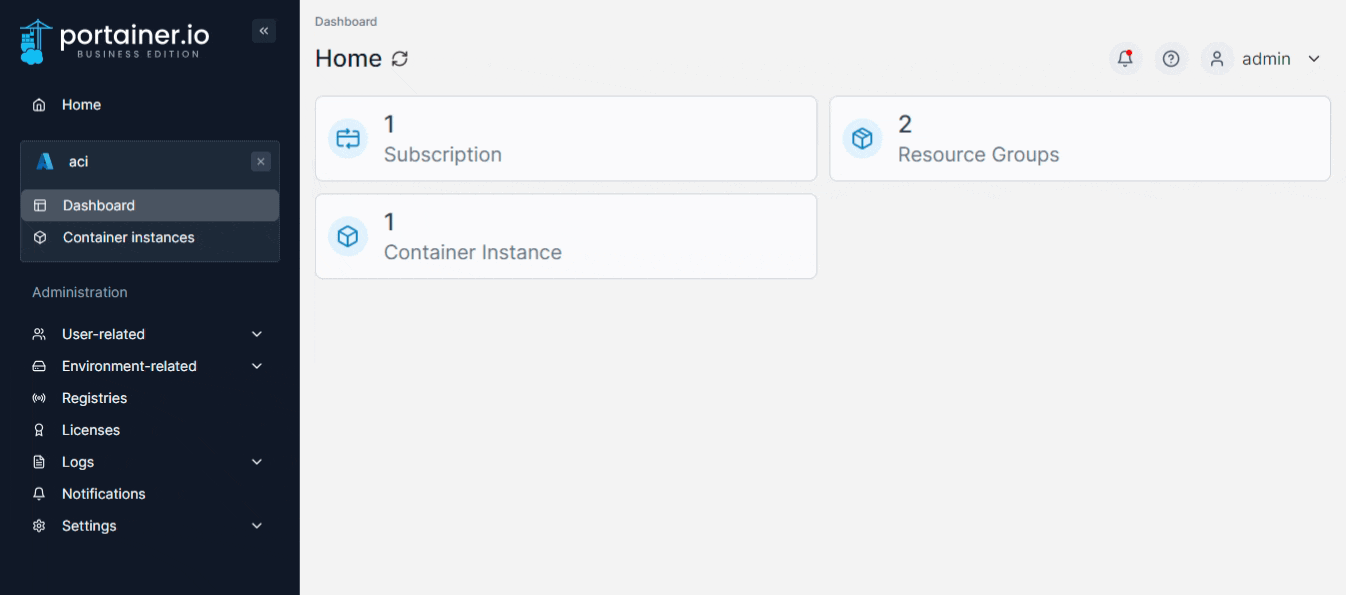This screenshot has height=595, width=1346.
Task: Expand the Environment-related menu
Action: pos(257,366)
